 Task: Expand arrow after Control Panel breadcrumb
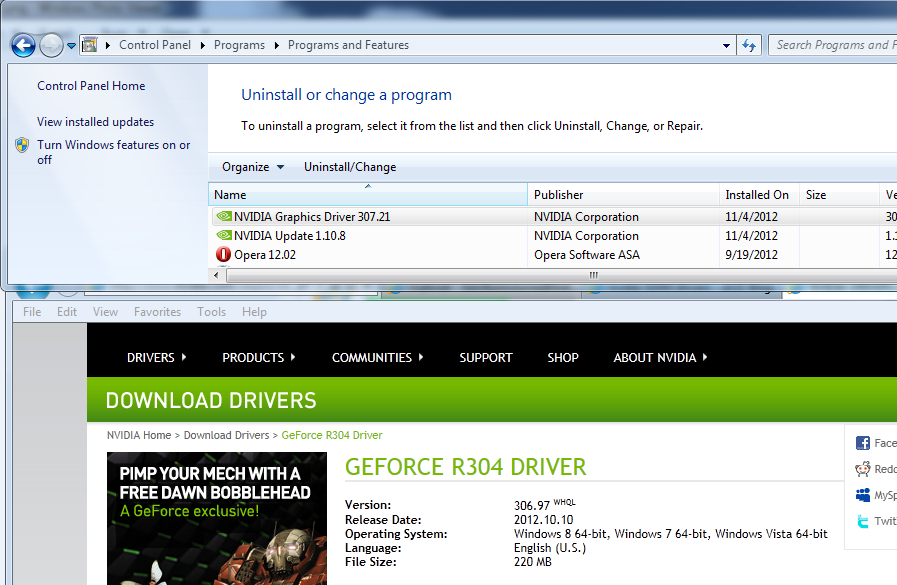pos(203,45)
